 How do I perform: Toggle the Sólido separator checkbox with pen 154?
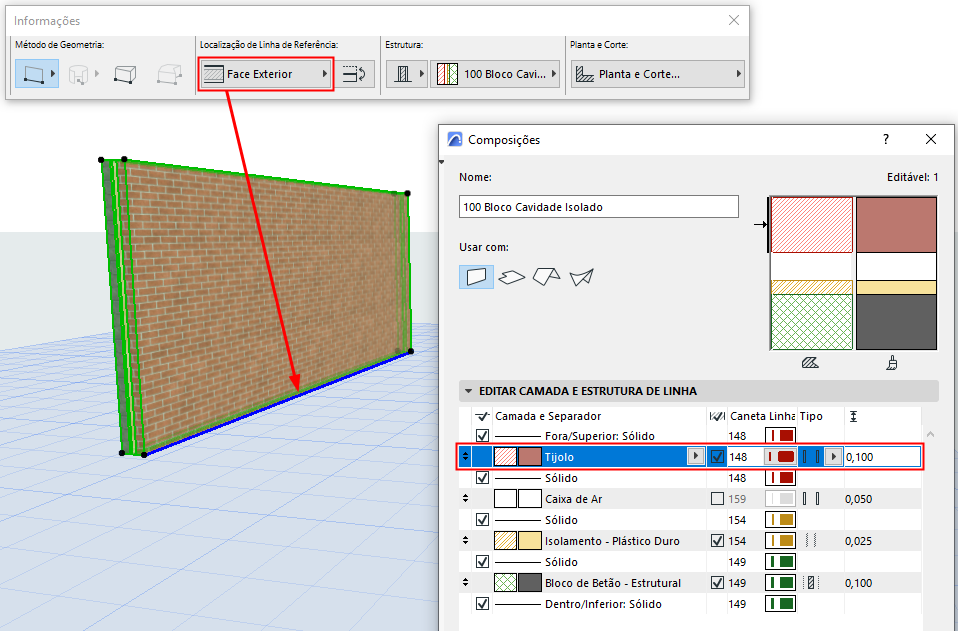click(x=483, y=520)
